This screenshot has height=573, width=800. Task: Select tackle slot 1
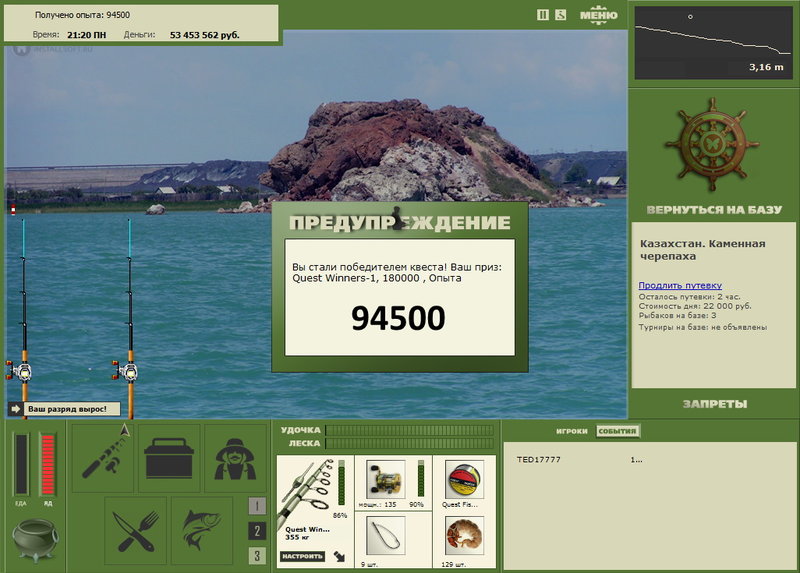coord(257,506)
